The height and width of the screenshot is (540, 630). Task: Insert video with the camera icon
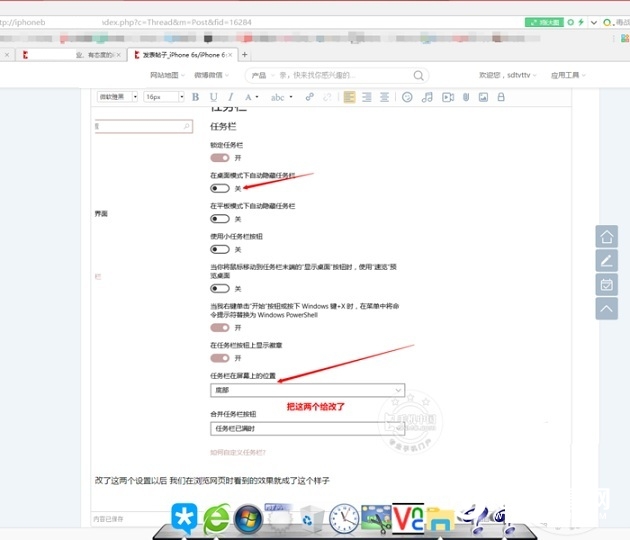(x=448, y=97)
